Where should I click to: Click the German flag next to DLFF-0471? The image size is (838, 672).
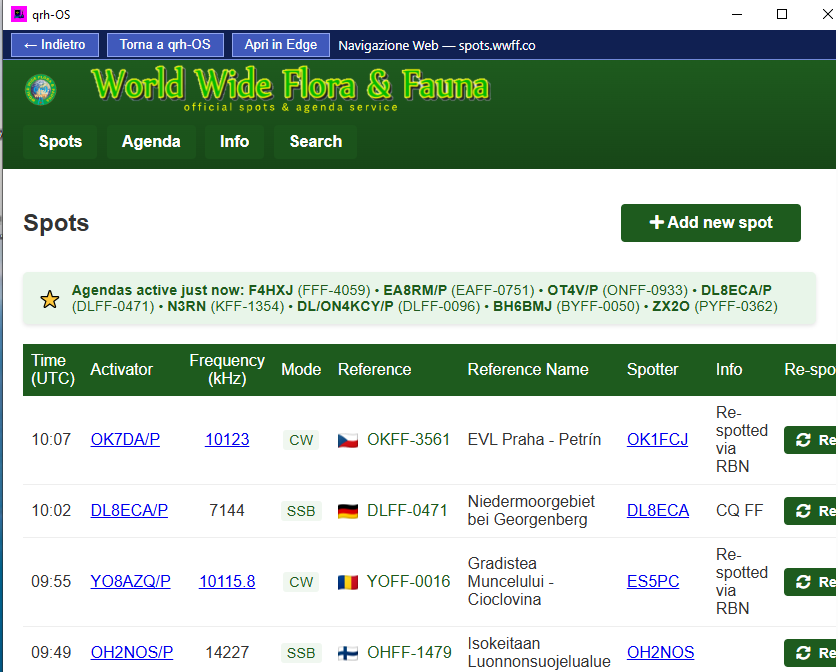click(348, 512)
